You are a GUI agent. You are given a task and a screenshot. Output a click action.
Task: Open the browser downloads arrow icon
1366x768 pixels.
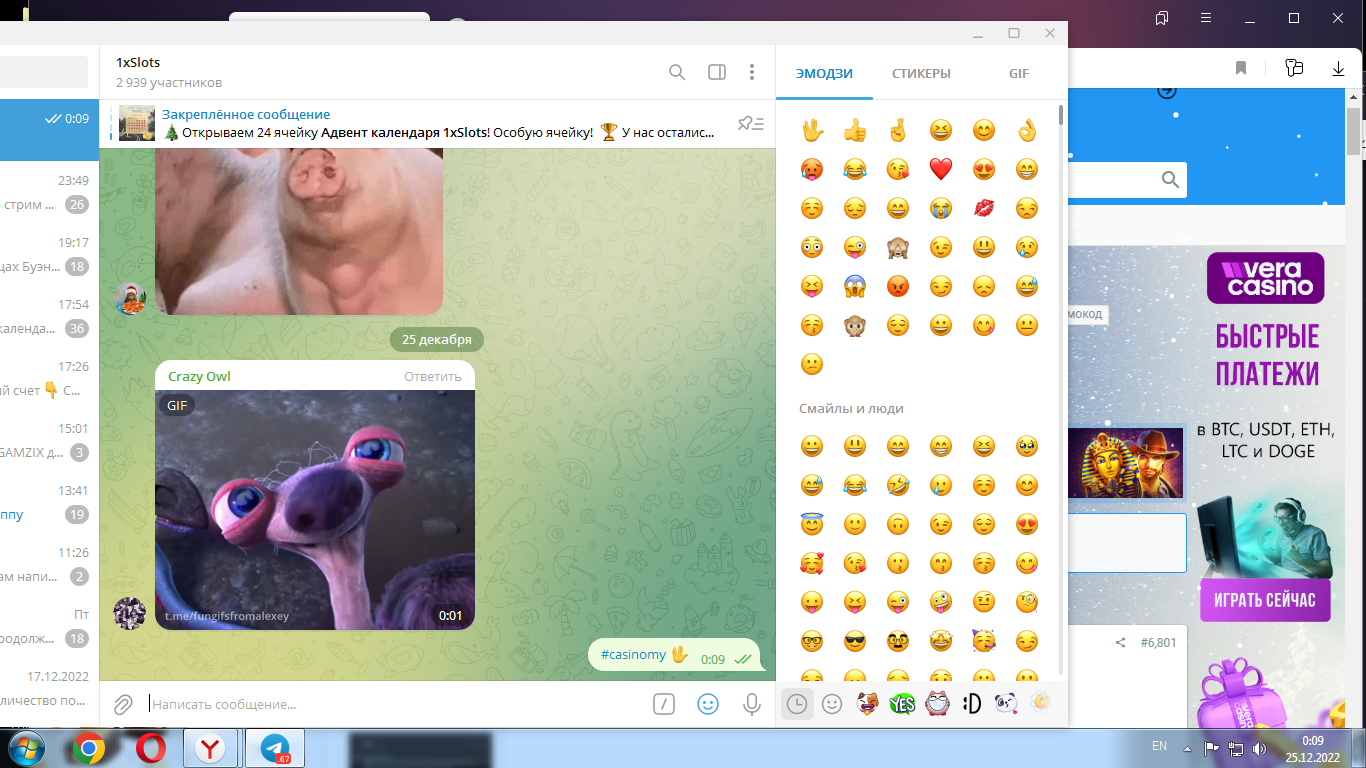click(1338, 68)
